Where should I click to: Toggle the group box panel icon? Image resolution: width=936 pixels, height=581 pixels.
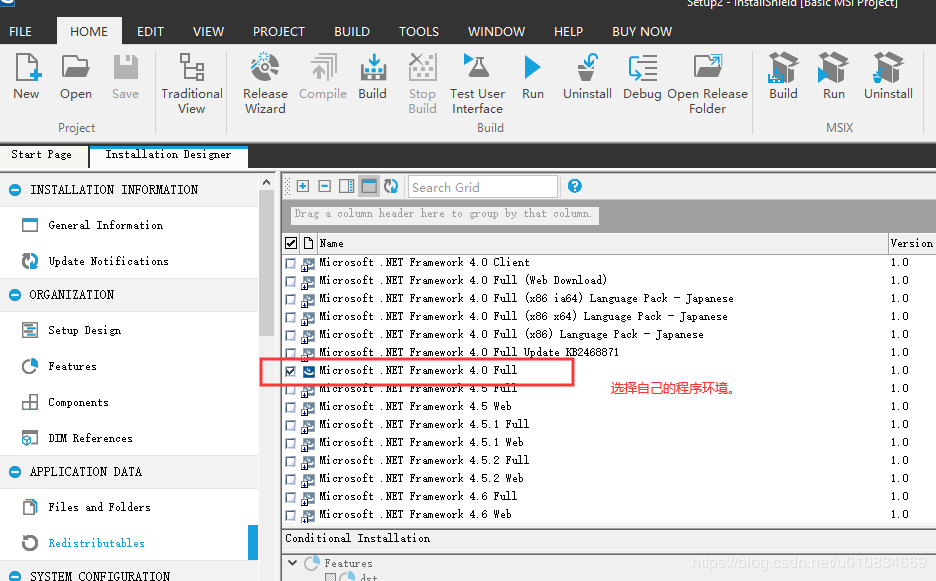[369, 186]
